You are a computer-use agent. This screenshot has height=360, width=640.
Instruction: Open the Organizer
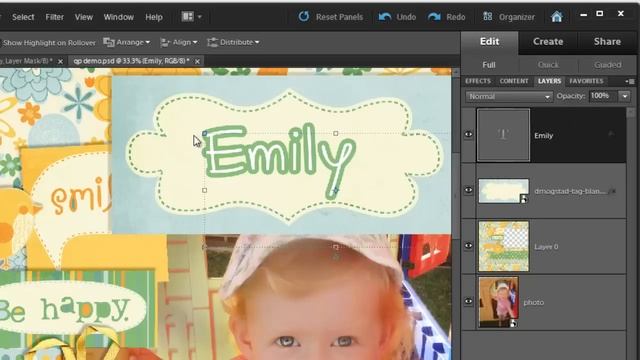click(x=509, y=17)
